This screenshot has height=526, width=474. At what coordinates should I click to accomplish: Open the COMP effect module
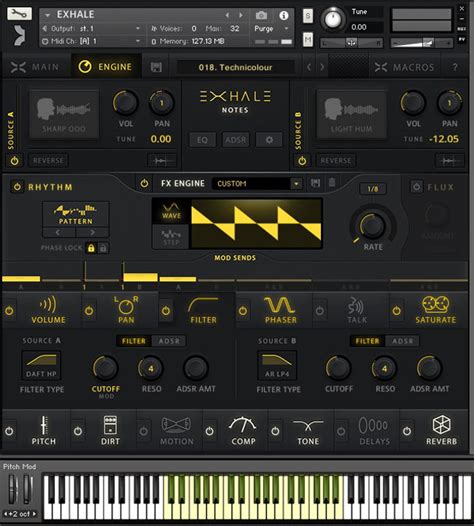243,431
